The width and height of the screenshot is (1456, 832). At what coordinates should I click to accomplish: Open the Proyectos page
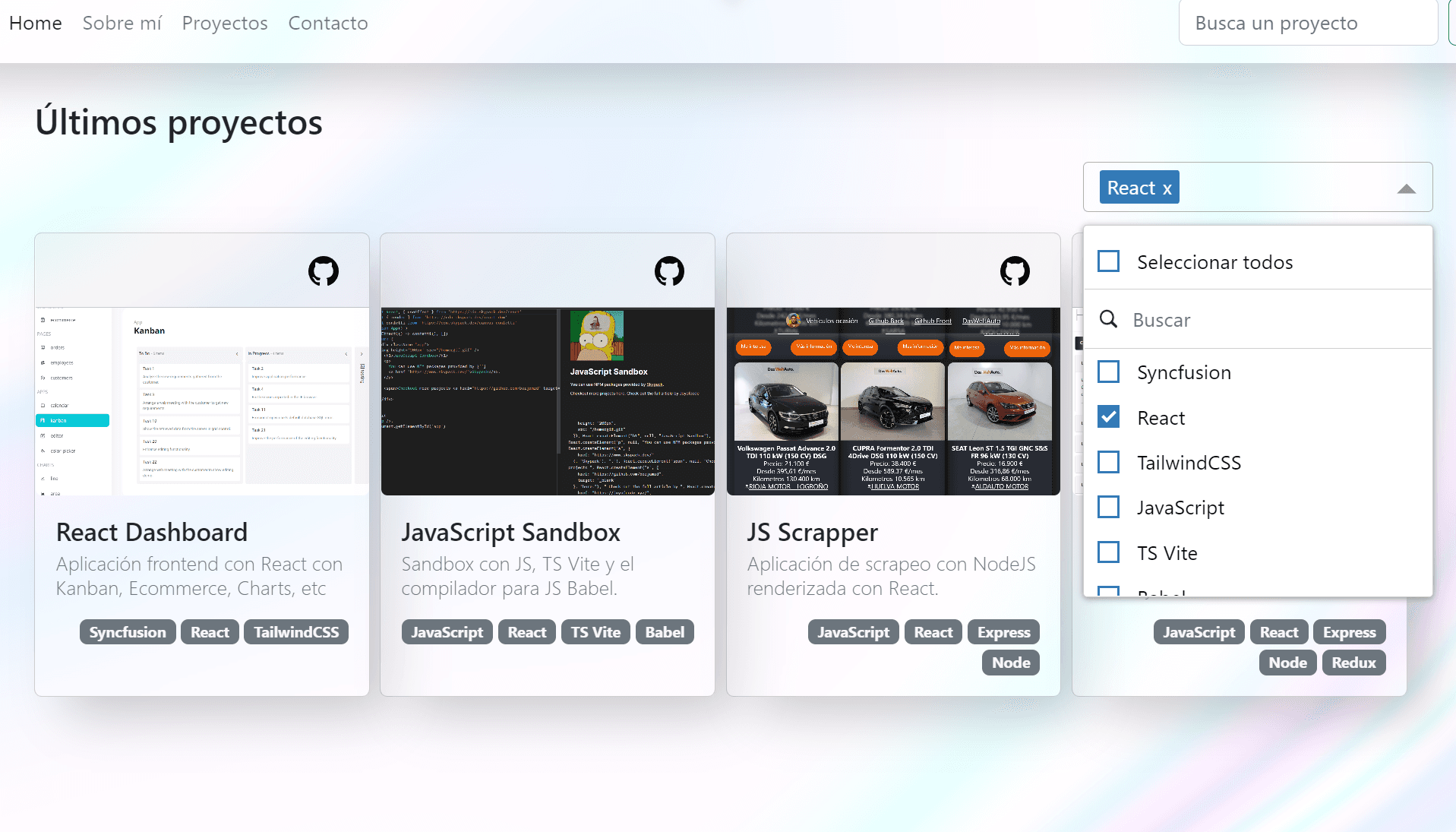point(225,23)
